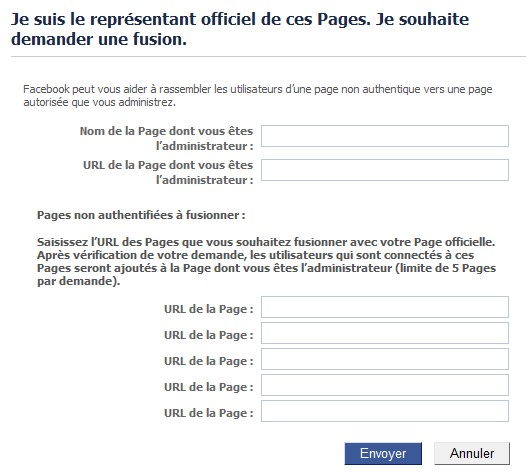Click the third 'URL de la Page :' label
This screenshot has width=532, height=474.
click(x=209, y=361)
